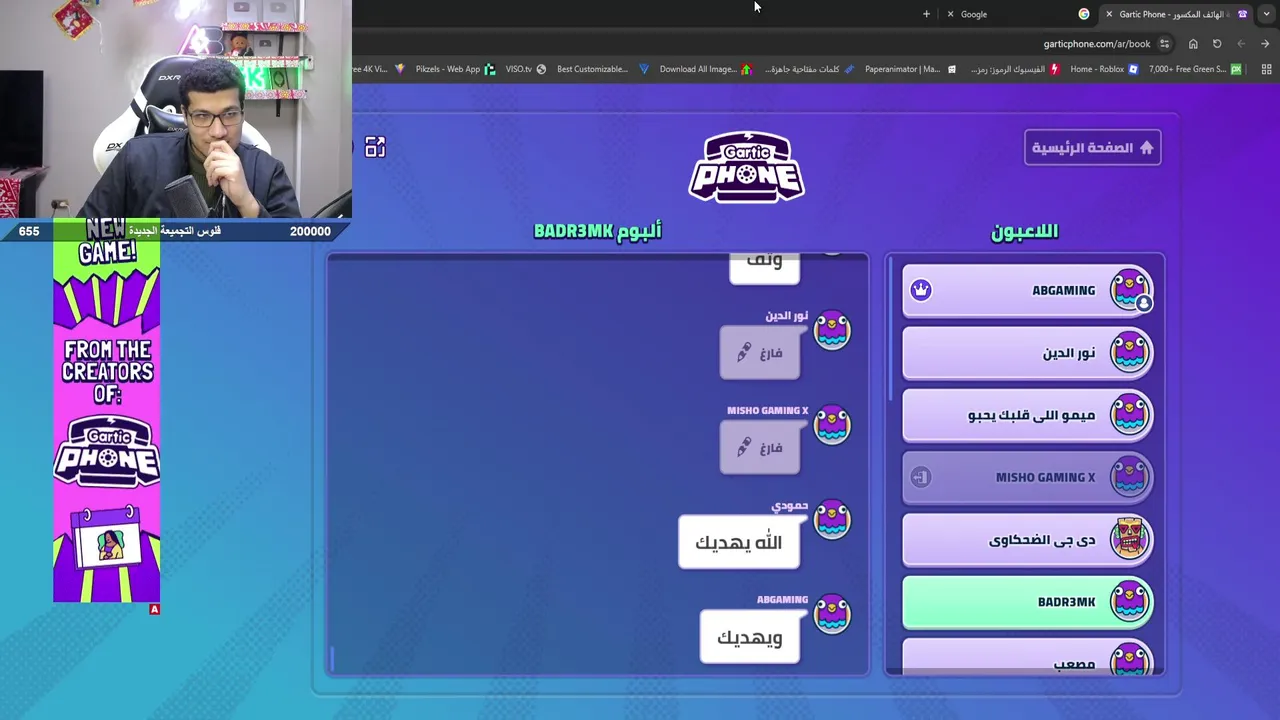Click the avatar of ABGAMING in players list
Screen dimensions: 1280x720
point(1130,290)
